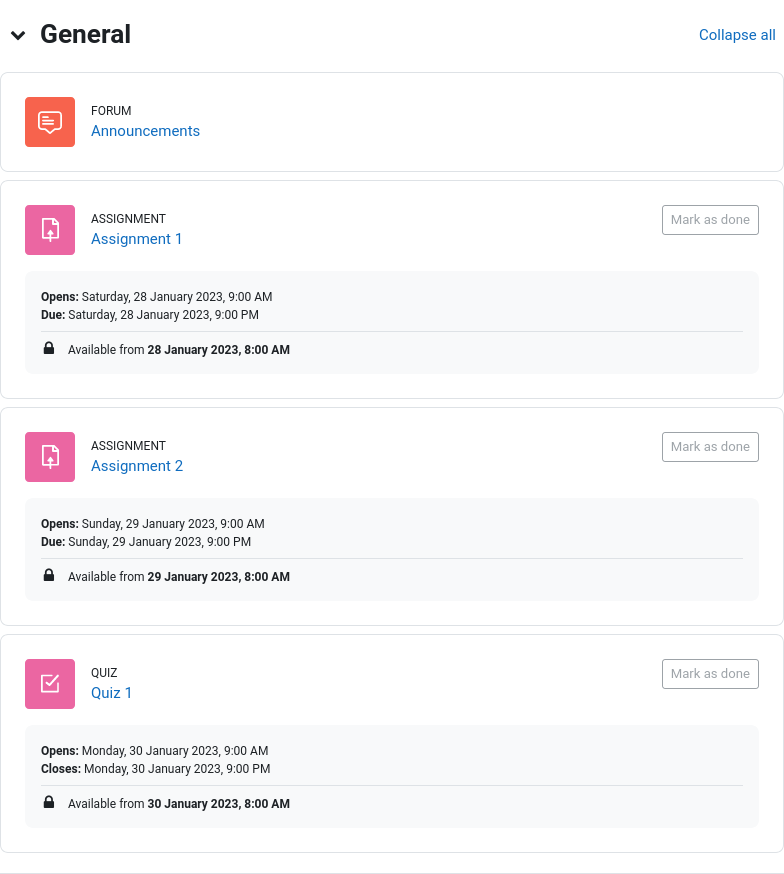The width and height of the screenshot is (784, 874).
Task: Click the pink Assignment 1 upload icon
Action: [50, 230]
